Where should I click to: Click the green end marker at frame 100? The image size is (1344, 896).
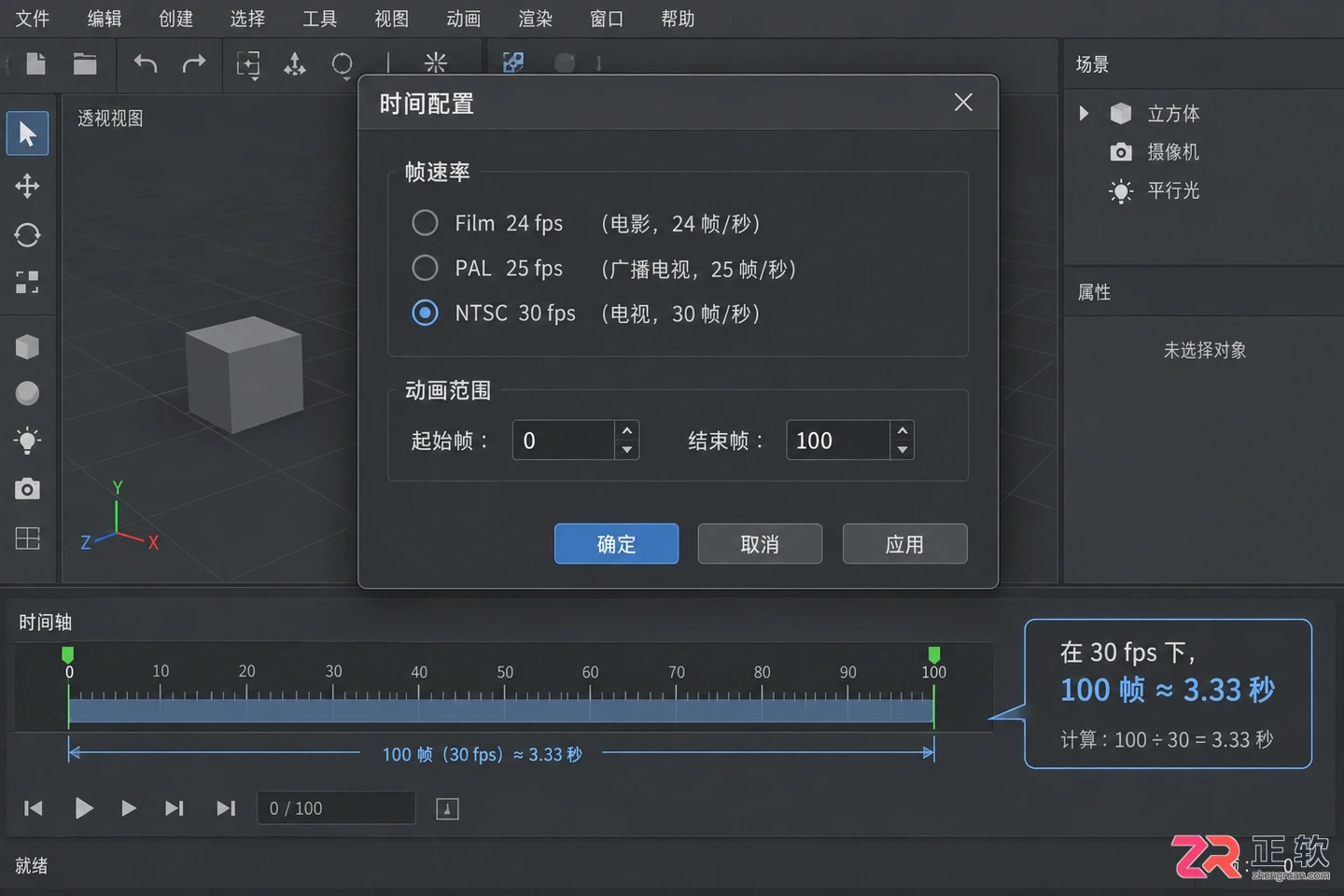(934, 654)
